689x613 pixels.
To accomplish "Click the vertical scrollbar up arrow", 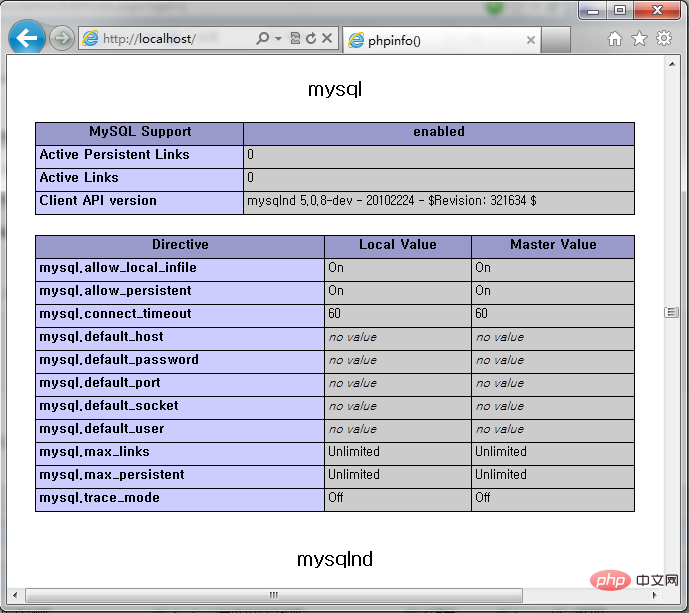I will pos(672,64).
